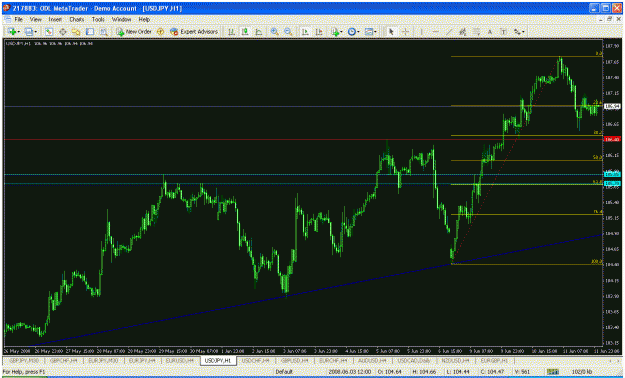Viewport: 625px width, 378px height.
Task: Switch to Candlesticks display
Action: pos(245,32)
